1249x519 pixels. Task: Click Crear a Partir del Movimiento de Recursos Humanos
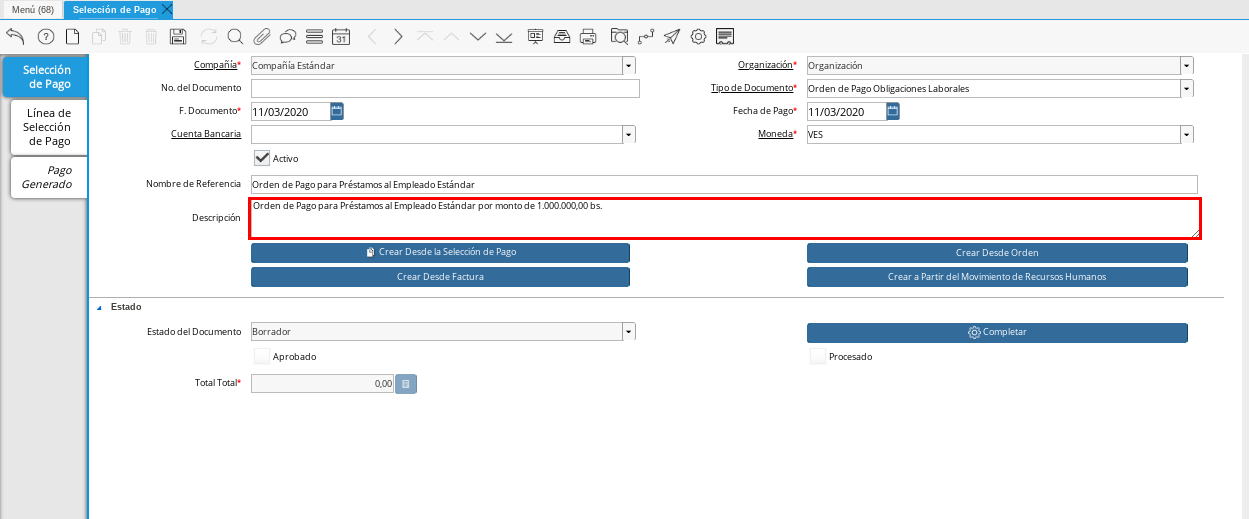[x=997, y=277]
